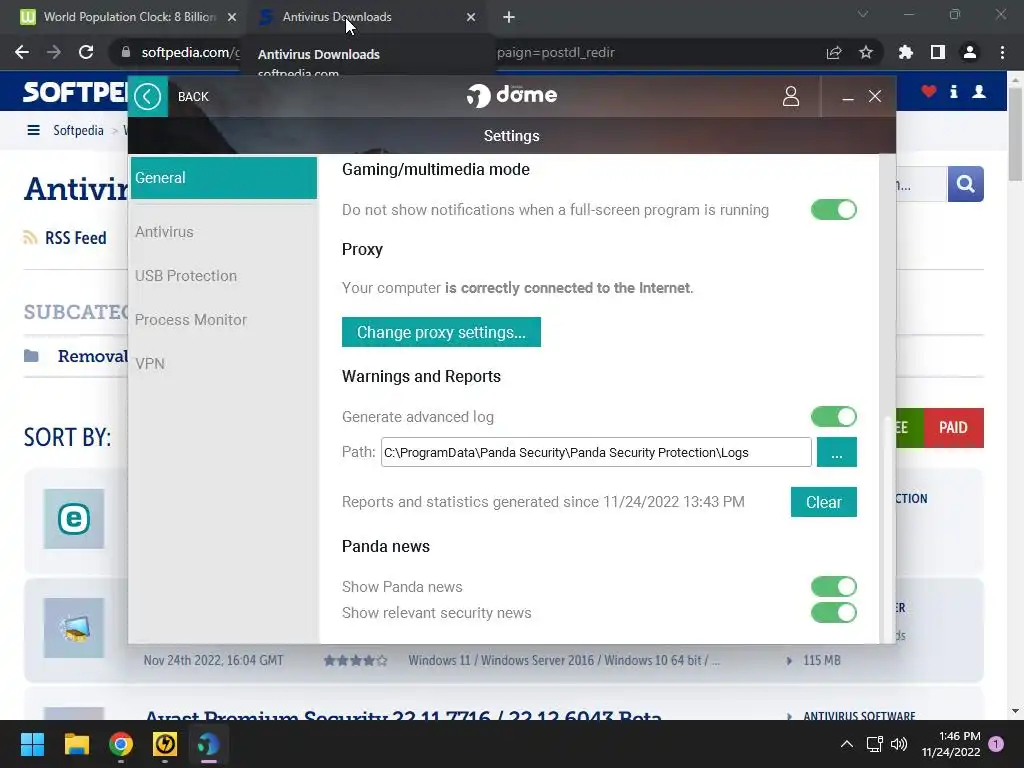Open a new Chrome tab

(x=509, y=17)
